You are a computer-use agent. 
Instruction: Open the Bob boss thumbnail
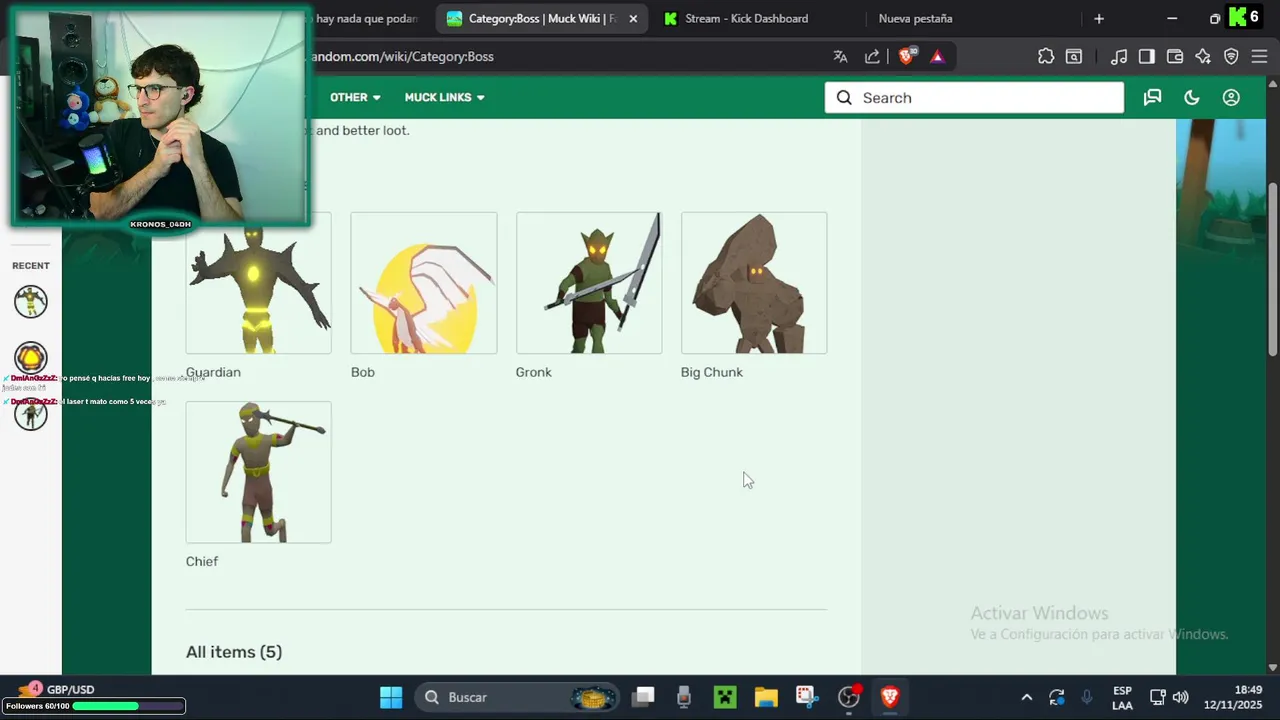424,283
